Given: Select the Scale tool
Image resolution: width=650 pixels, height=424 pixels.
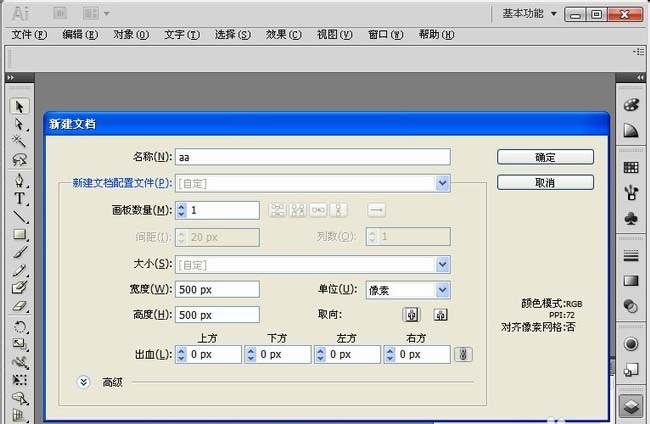Looking at the screenshot, I should [19, 344].
